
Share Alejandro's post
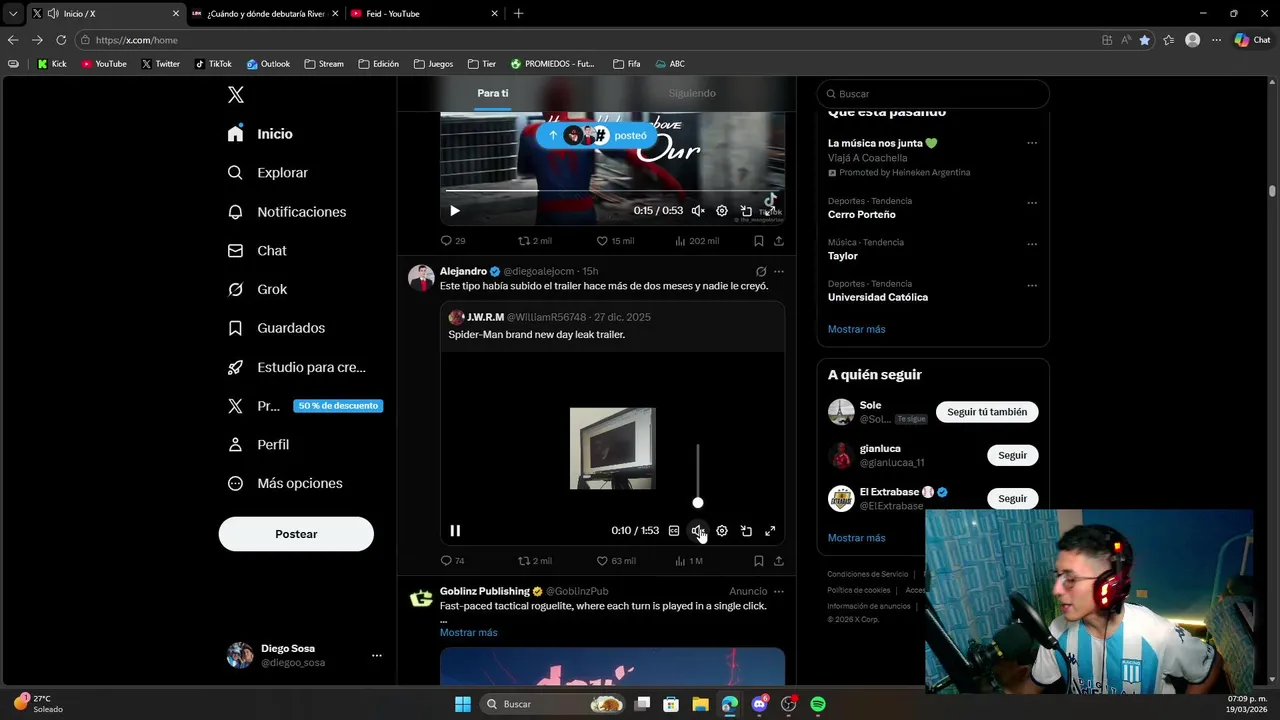click(779, 561)
